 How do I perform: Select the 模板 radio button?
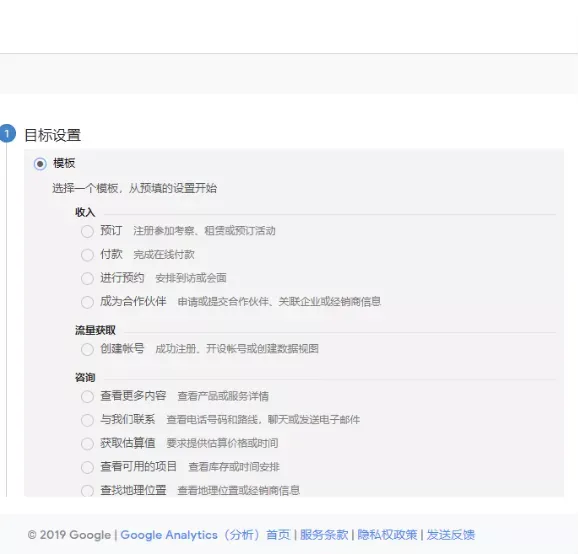coord(40,164)
